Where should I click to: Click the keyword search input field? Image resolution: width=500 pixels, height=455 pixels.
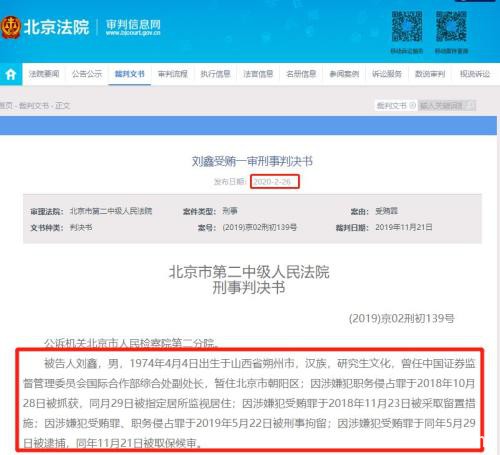click(441, 106)
